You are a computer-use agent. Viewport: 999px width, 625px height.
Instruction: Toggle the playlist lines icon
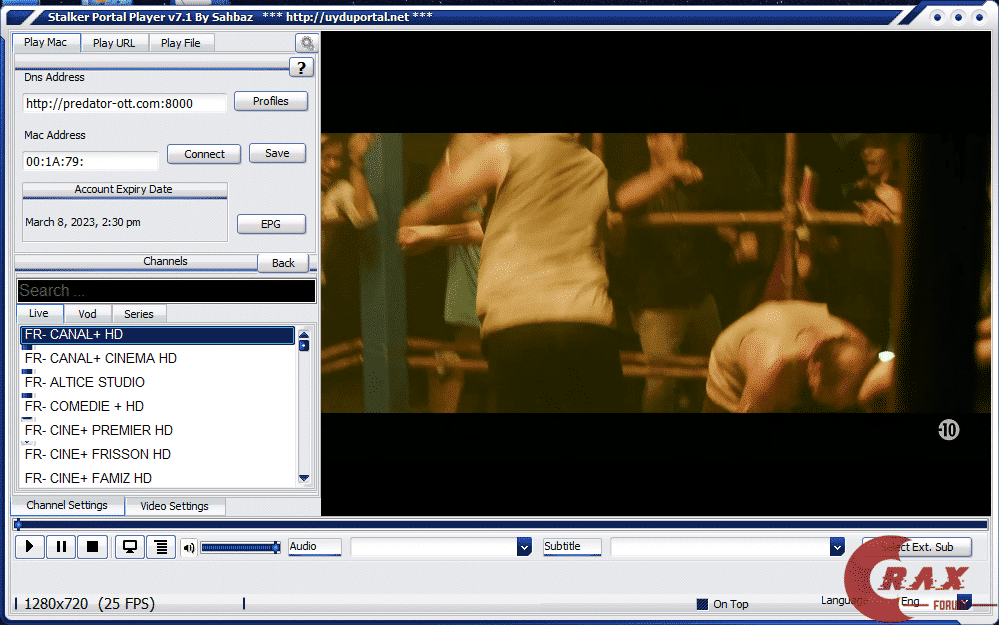[160, 547]
